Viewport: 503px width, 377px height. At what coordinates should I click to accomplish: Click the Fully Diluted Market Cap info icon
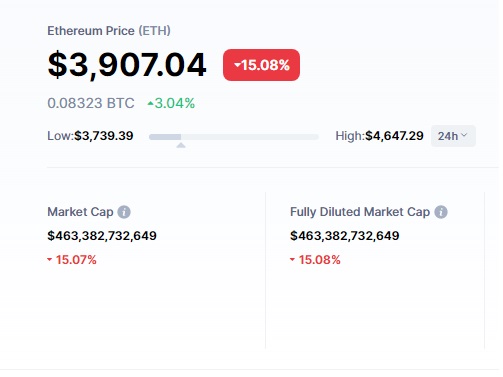tap(441, 212)
